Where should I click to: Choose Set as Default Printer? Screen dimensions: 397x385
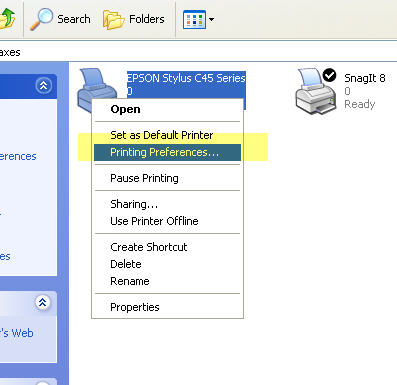coord(167,135)
